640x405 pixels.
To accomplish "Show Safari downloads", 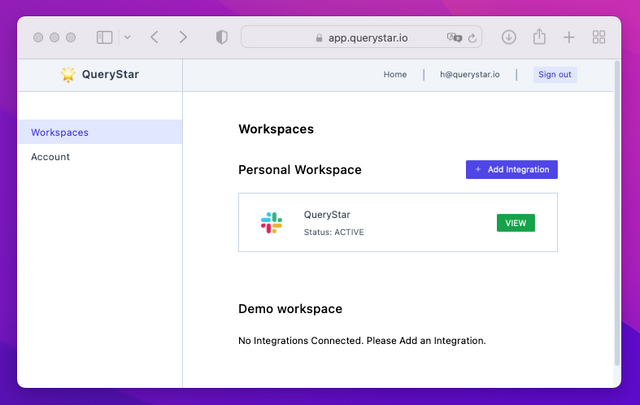I will pyautogui.click(x=509, y=37).
